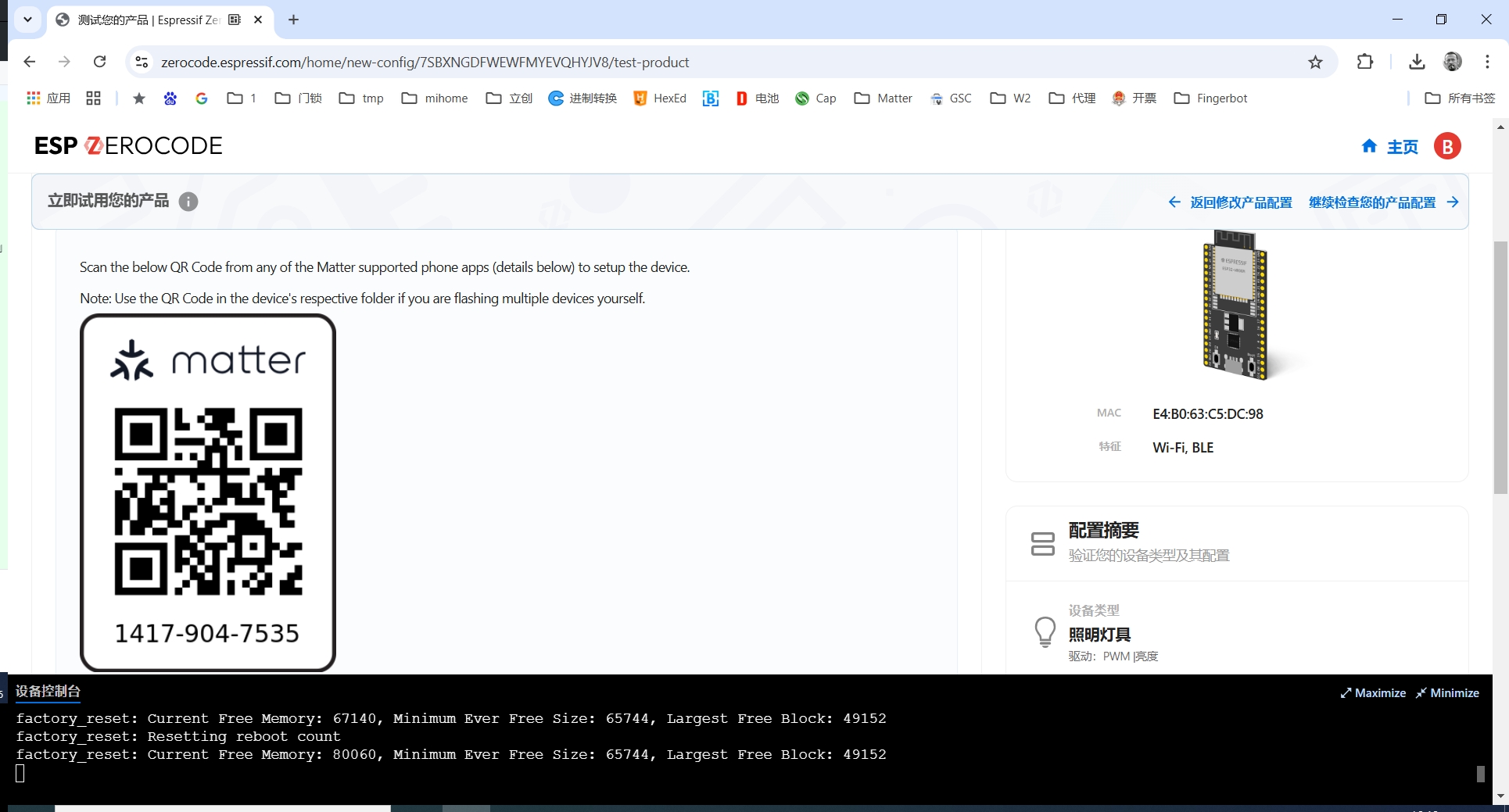This screenshot has width=1509, height=812.
Task: Open the GSC bookmark
Action: coord(951,98)
